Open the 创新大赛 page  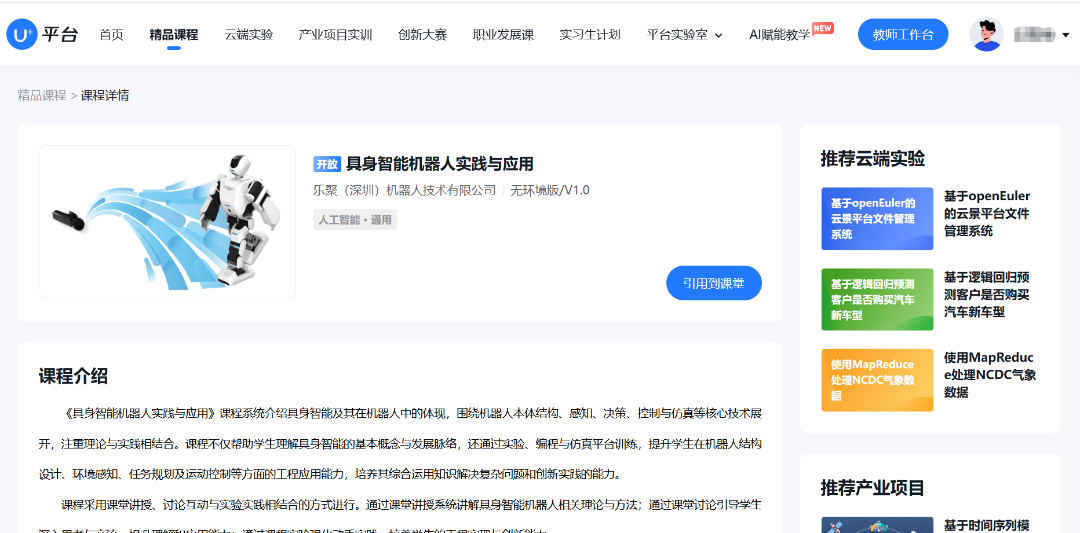click(422, 35)
